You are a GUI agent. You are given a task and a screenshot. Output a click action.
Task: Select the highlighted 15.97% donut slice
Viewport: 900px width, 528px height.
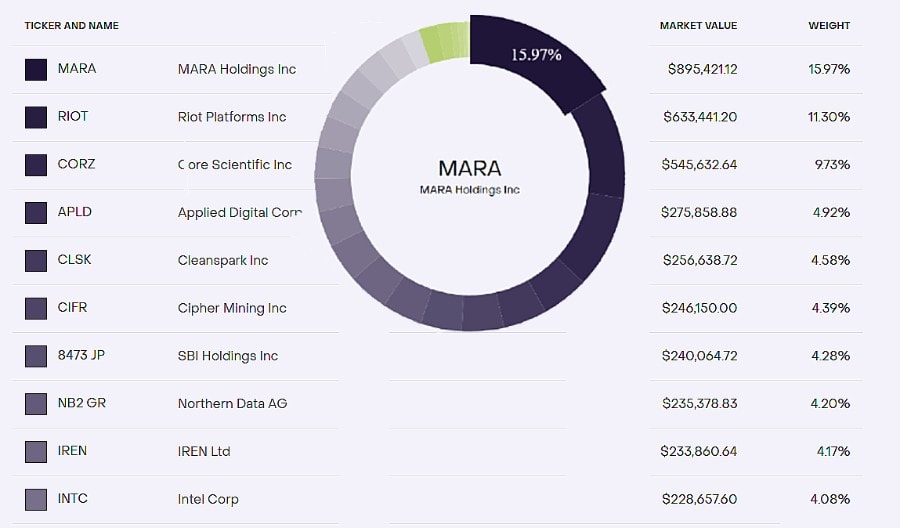click(x=535, y=59)
